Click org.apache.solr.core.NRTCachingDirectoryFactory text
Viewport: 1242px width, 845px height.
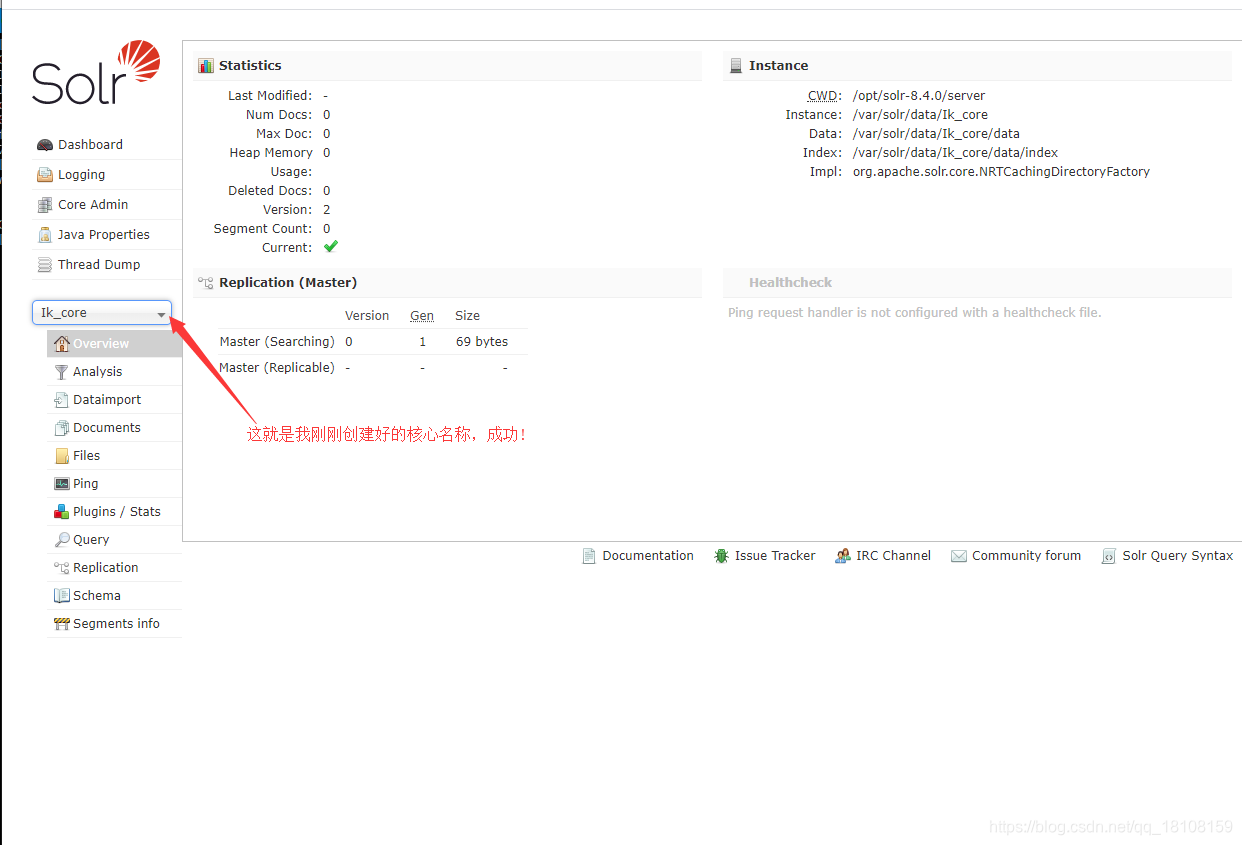[1001, 172]
